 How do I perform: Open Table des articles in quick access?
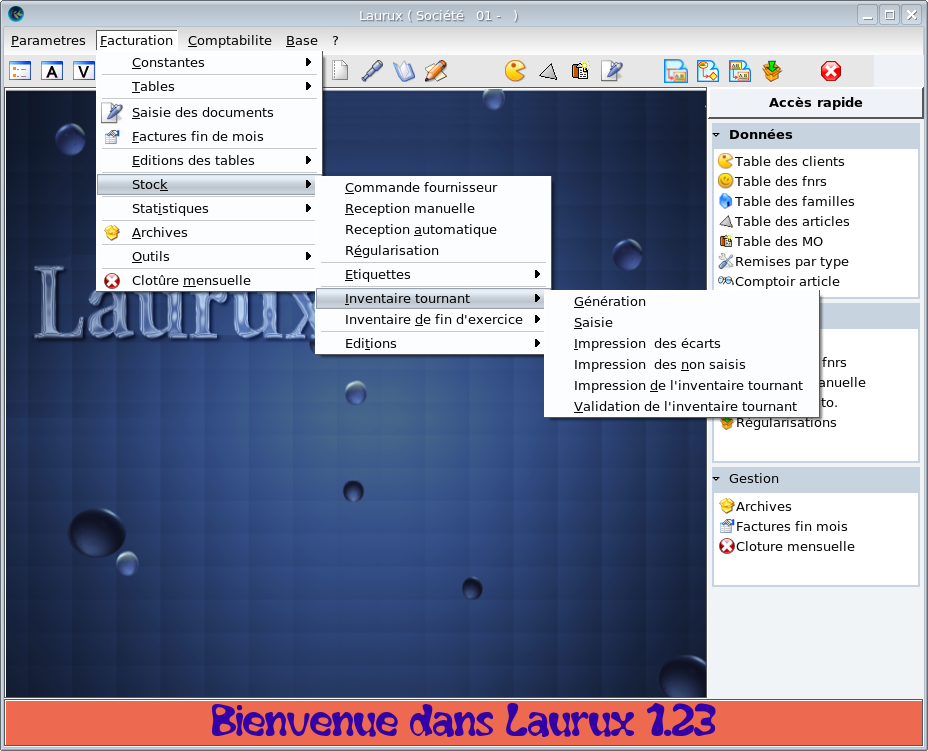click(x=784, y=222)
